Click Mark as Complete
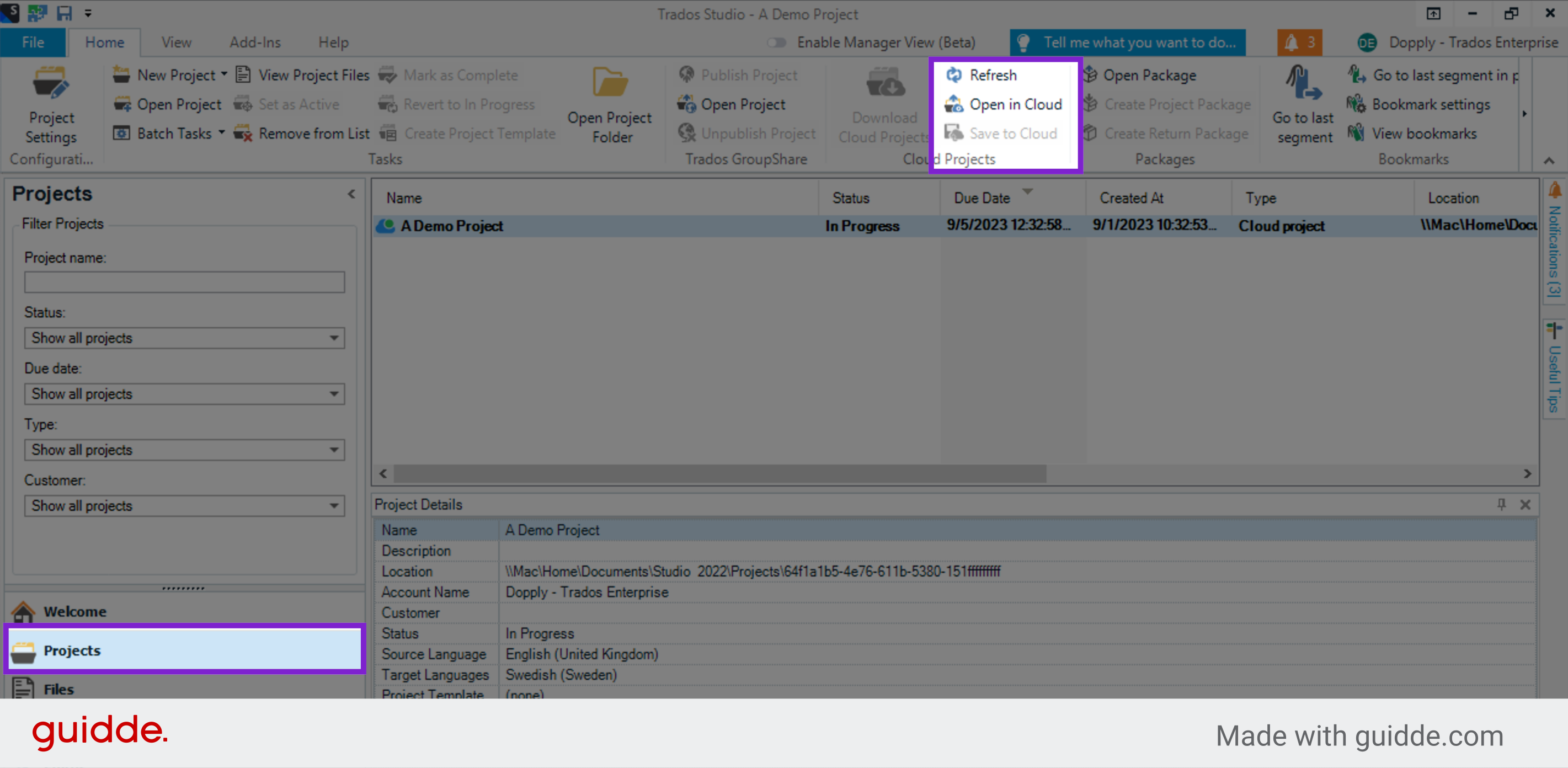Image resolution: width=1568 pixels, height=768 pixels. coord(448,75)
